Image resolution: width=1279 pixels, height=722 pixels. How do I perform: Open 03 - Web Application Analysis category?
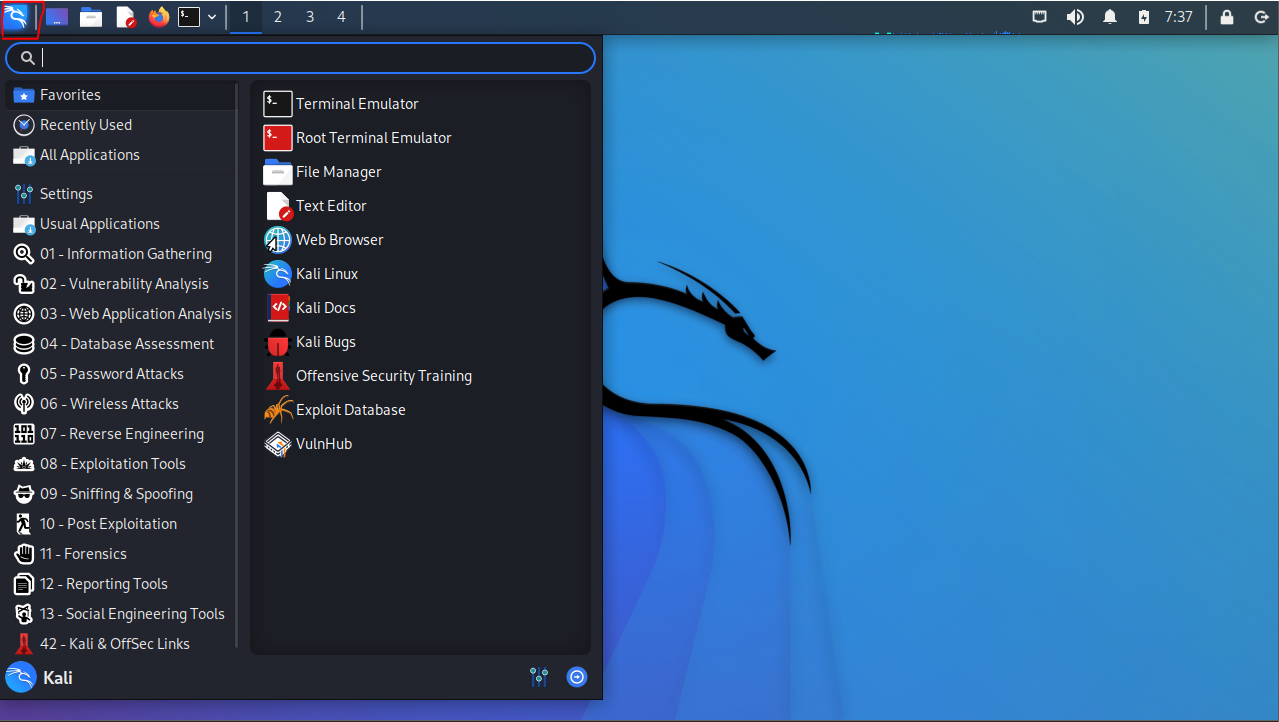[121, 314]
